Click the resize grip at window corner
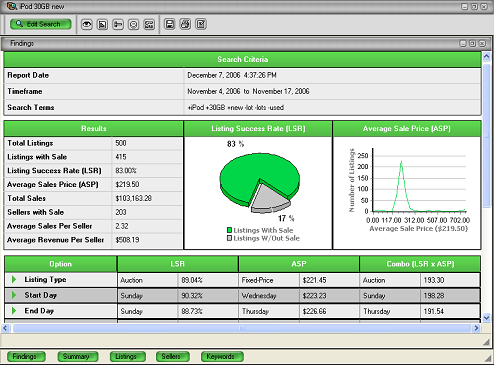The height and width of the screenshot is (365, 494). [488, 359]
